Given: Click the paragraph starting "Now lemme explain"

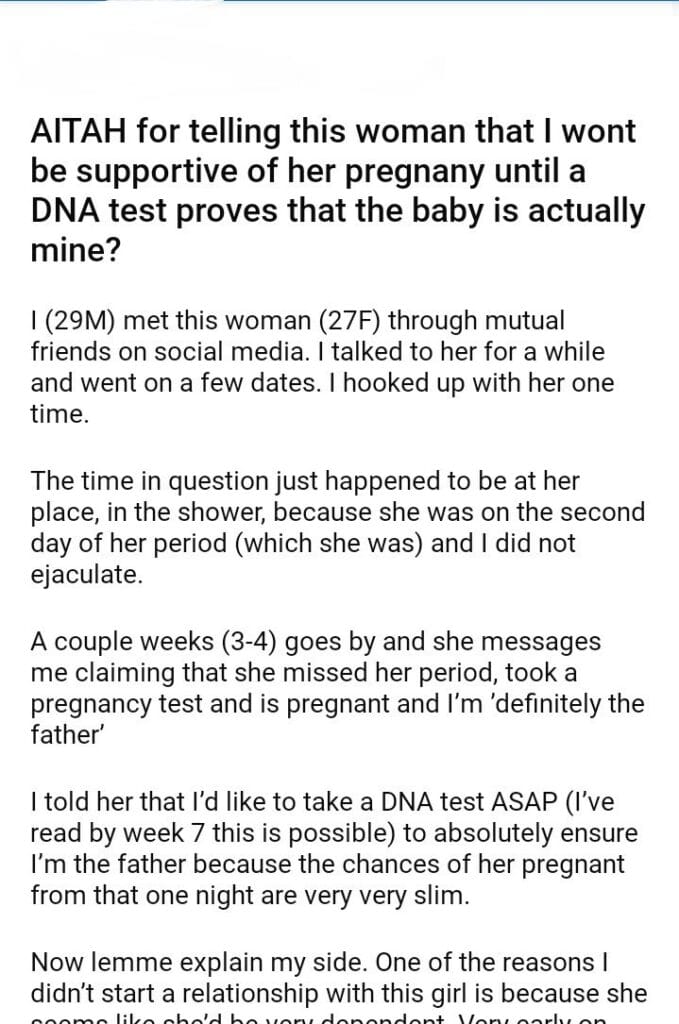Looking at the screenshot, I should [338, 976].
